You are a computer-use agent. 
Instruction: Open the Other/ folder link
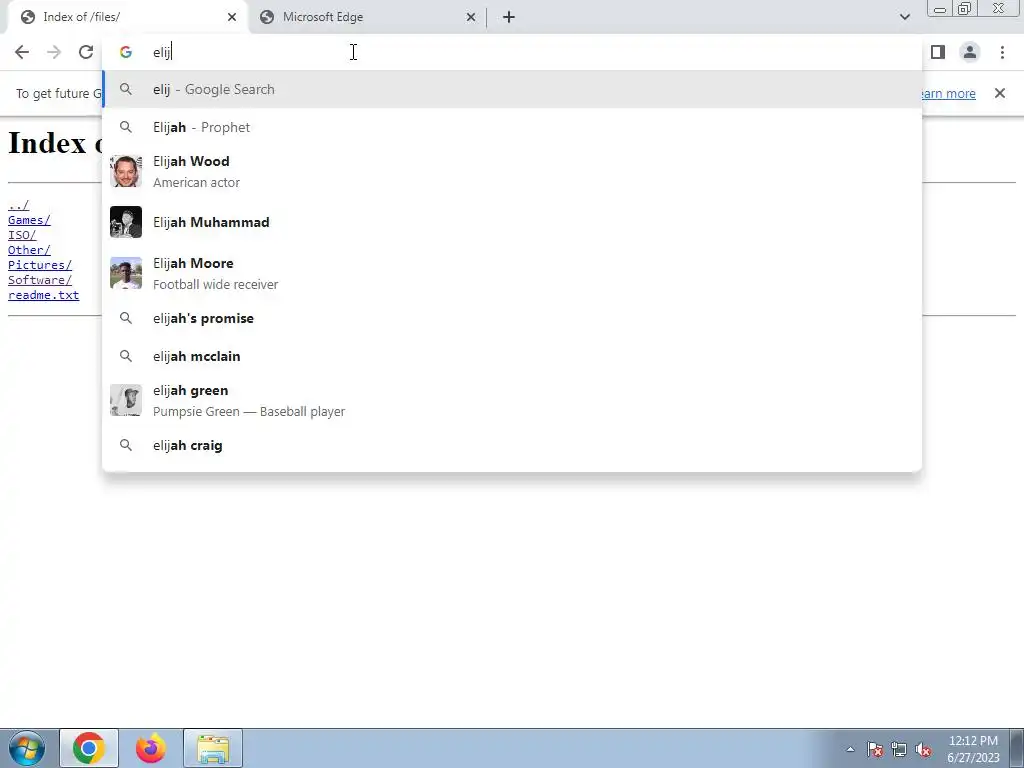[x=29, y=250]
